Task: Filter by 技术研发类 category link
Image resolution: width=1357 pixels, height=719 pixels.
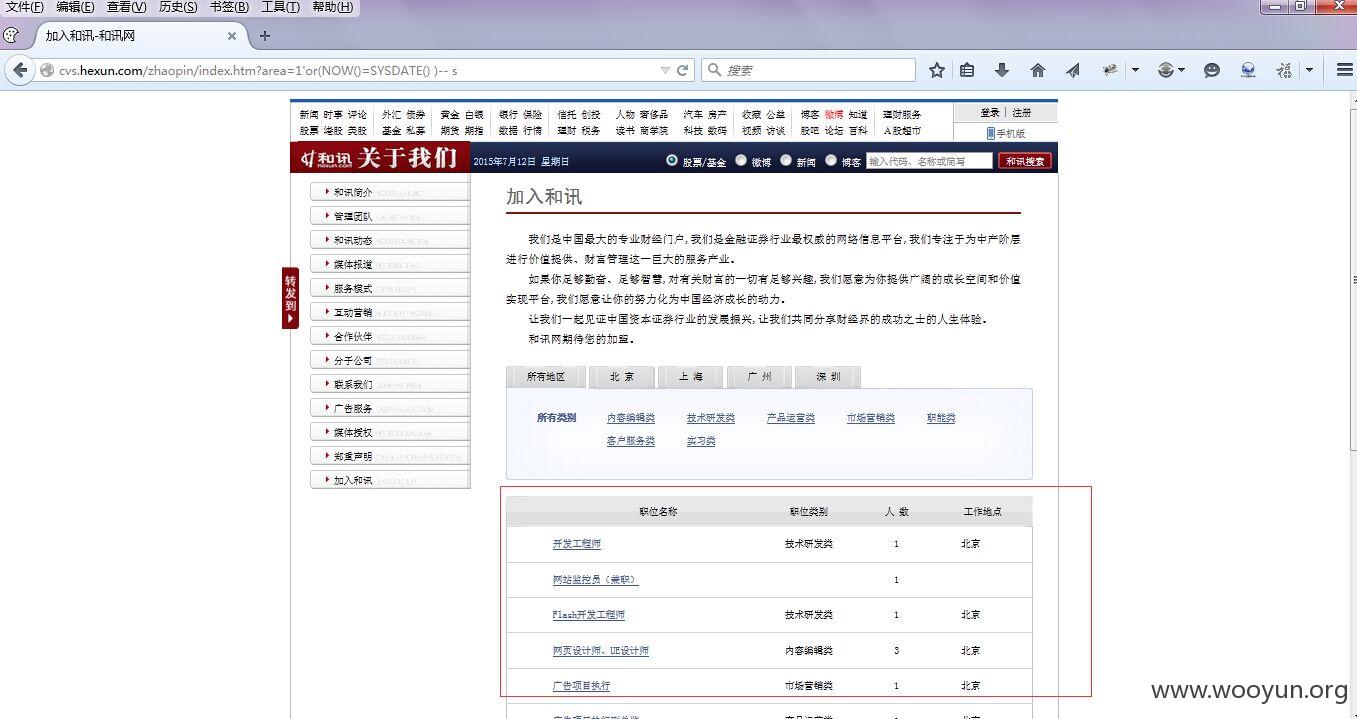Action: 711,418
